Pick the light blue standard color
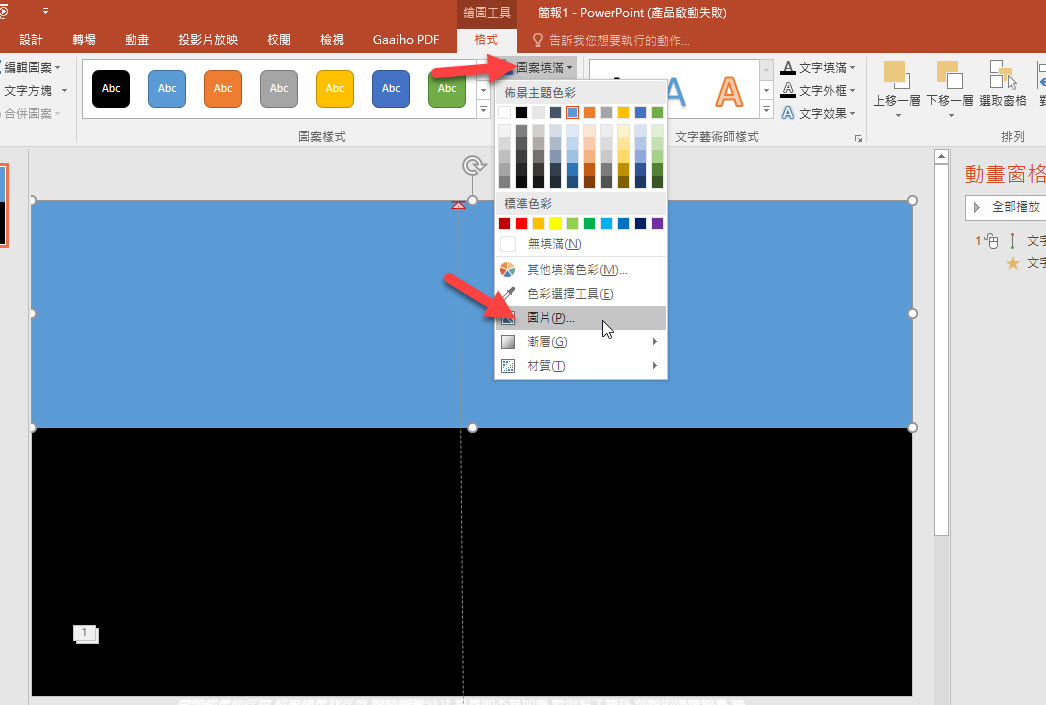The image size is (1046, 705). pos(606,223)
